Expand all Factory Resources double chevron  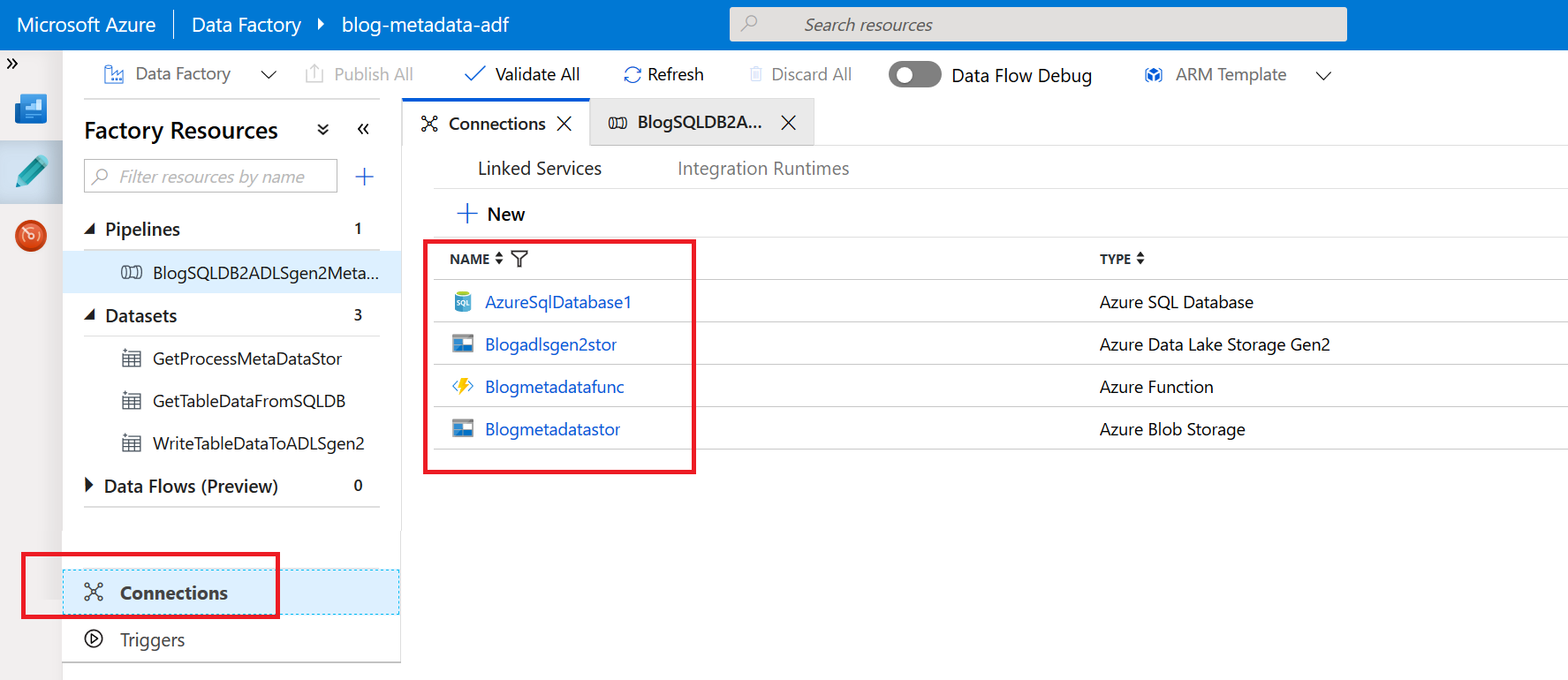point(323,130)
